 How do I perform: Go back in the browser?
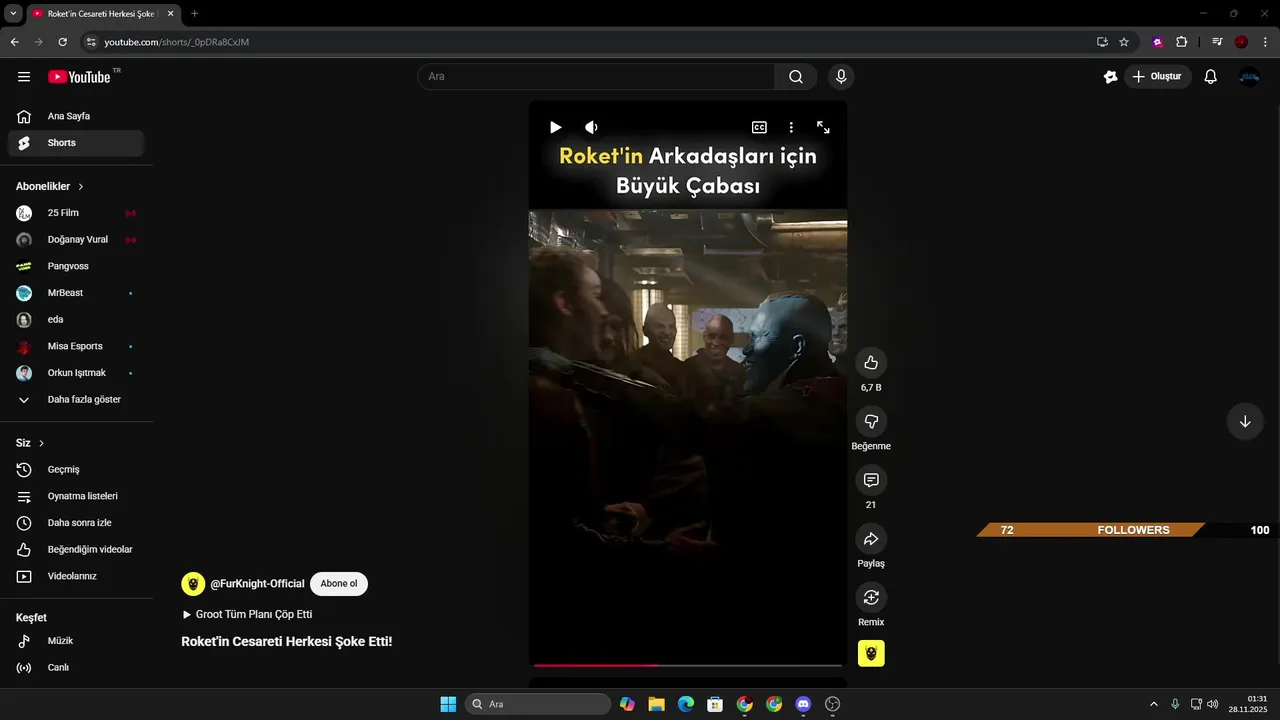(x=14, y=42)
